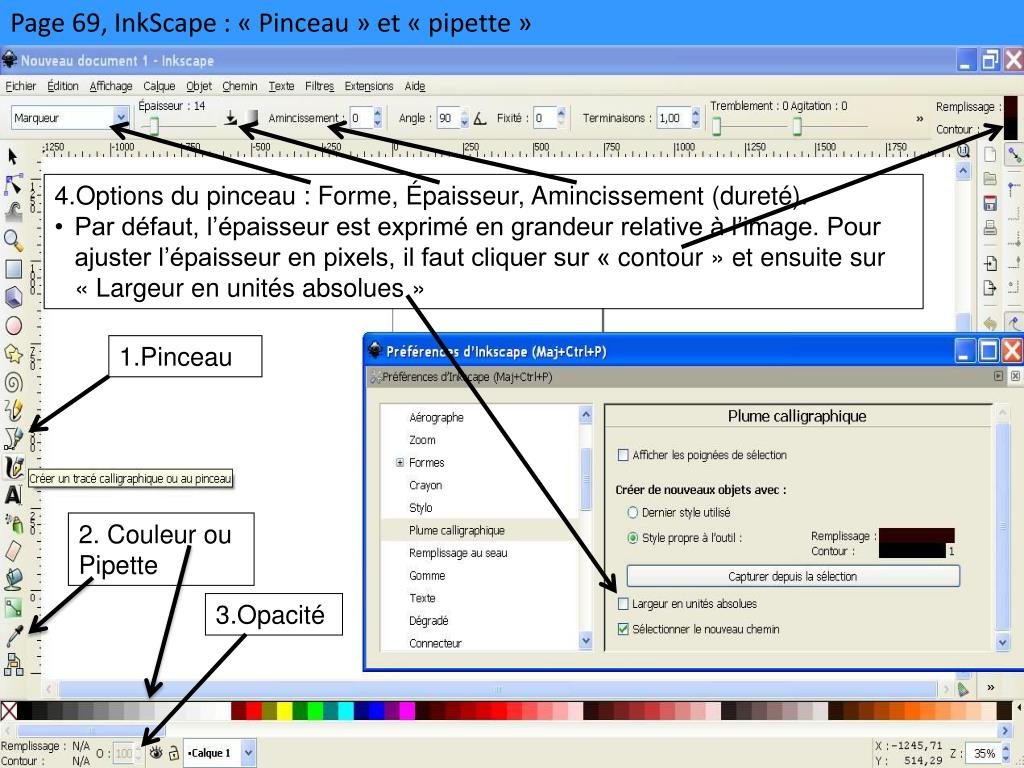Image resolution: width=1024 pixels, height=768 pixels.
Task: Click the Print icon in right toolbar
Action: click(x=990, y=227)
